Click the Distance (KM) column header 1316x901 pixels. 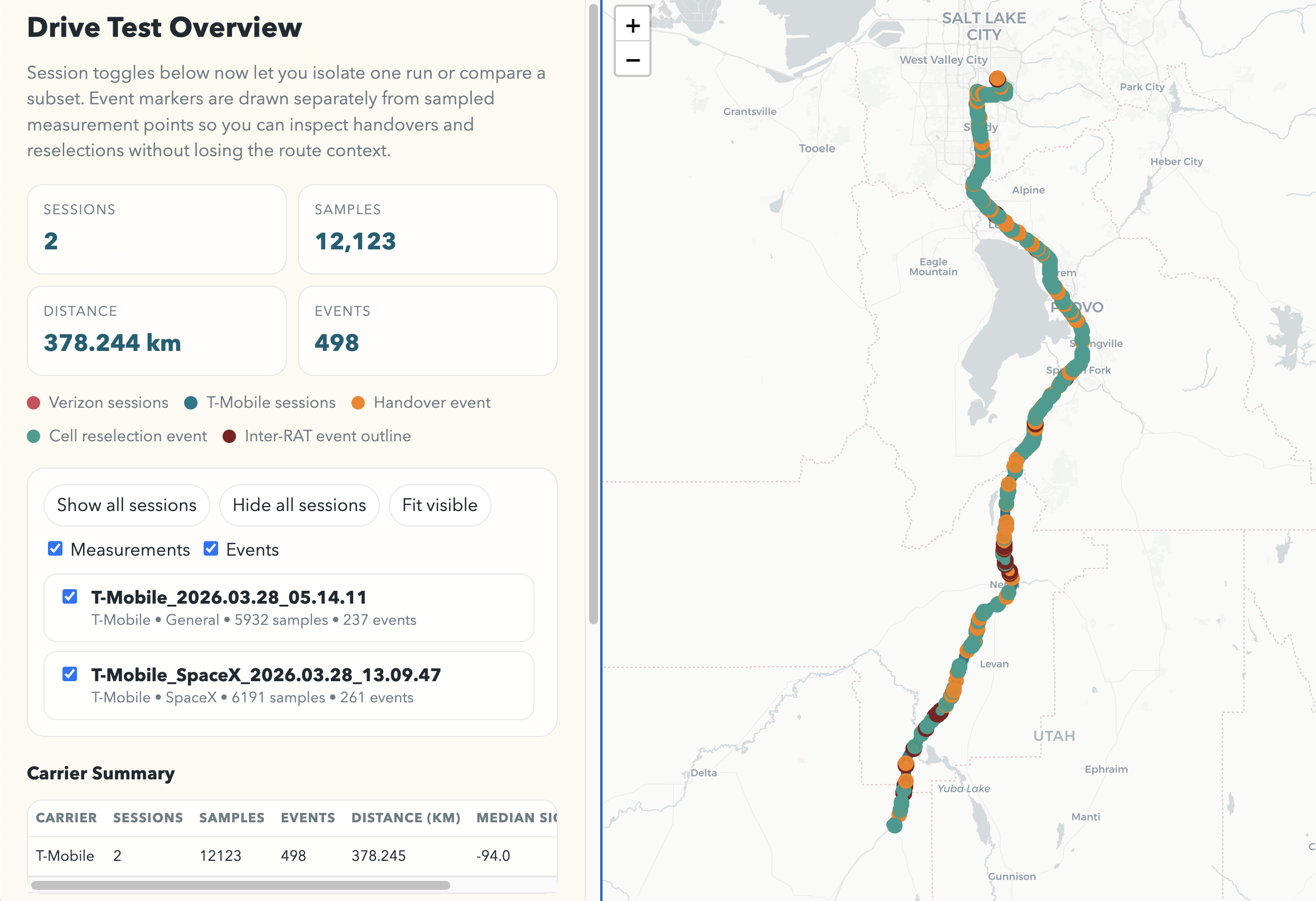406,818
